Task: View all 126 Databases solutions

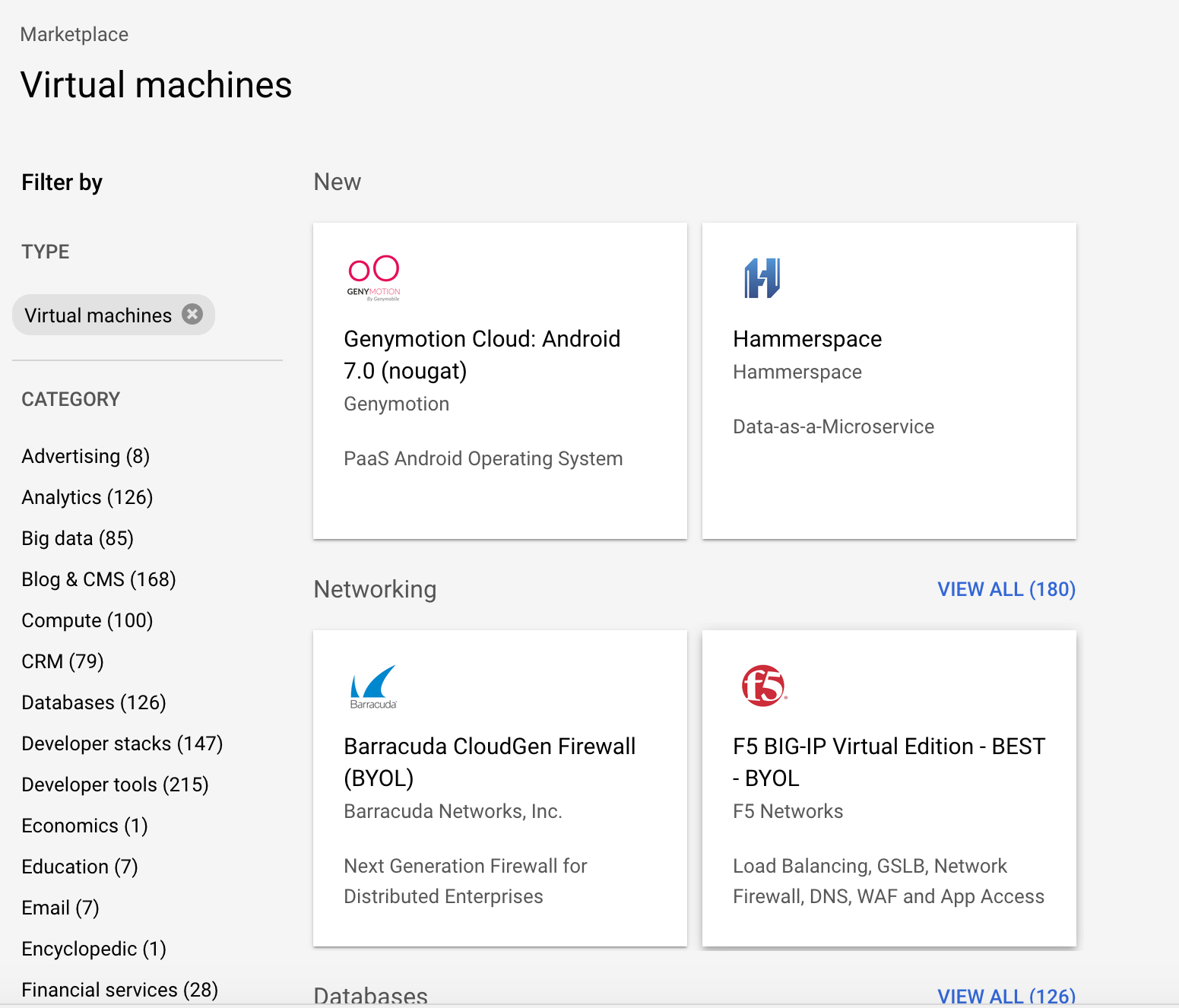Action: [1006, 996]
